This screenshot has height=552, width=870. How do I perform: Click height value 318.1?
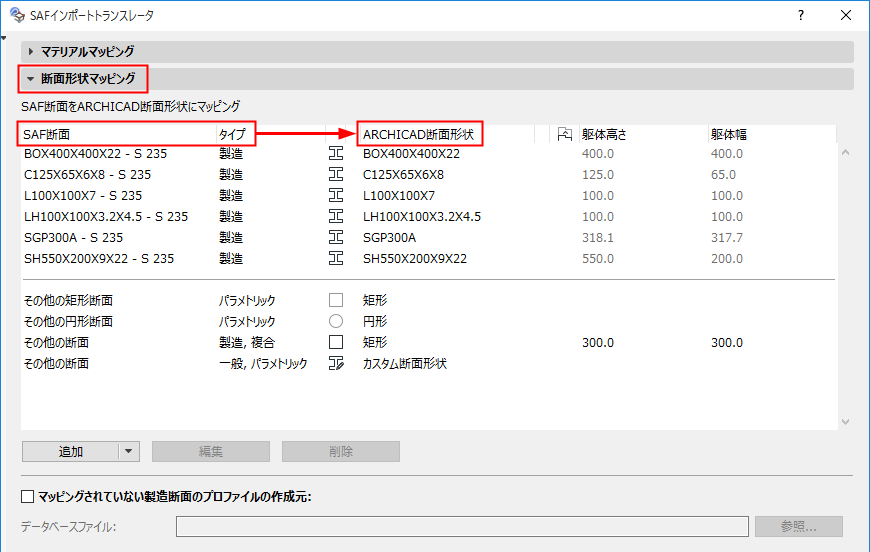click(x=598, y=237)
